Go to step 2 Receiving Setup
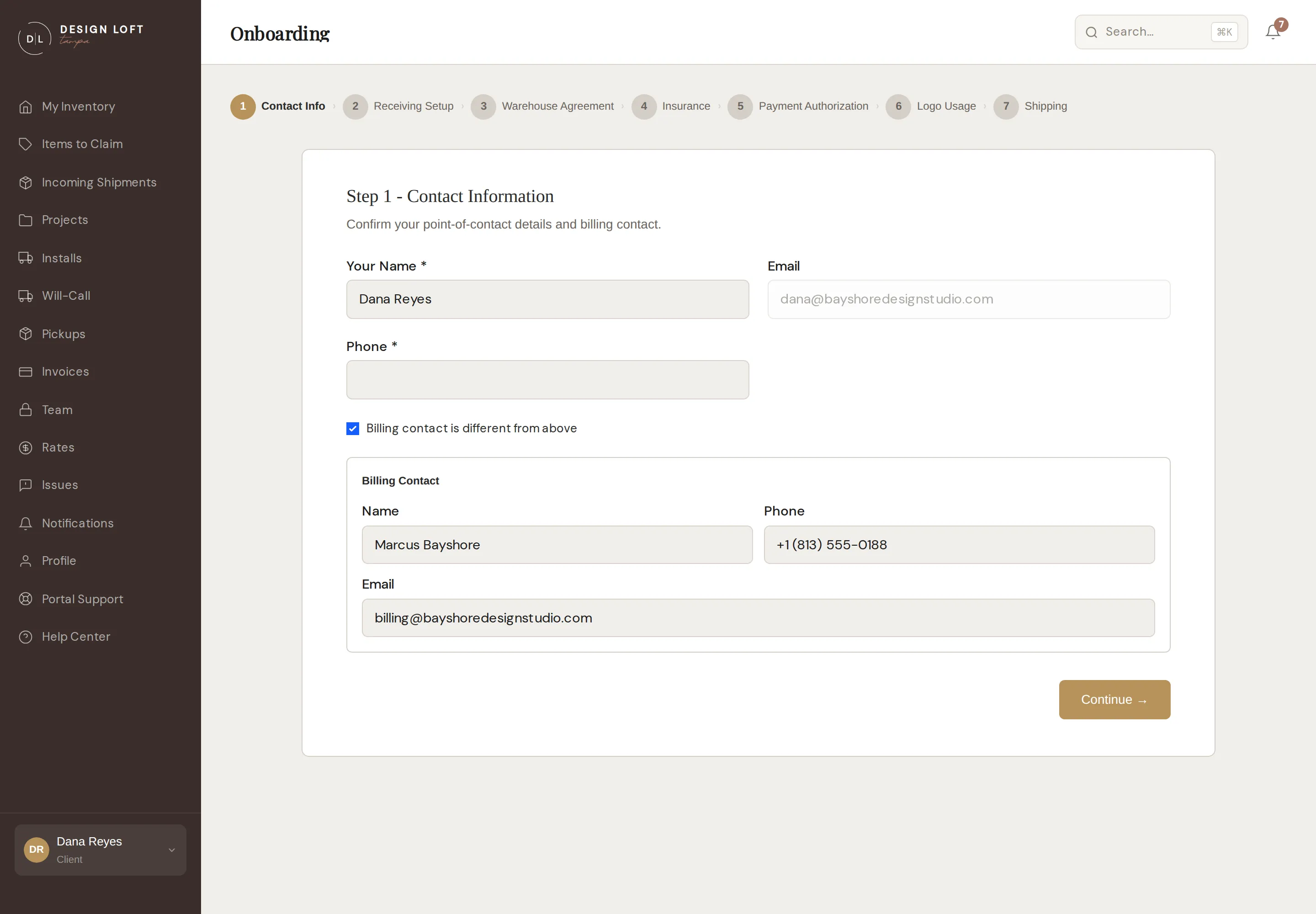Image resolution: width=1316 pixels, height=914 pixels. coord(398,106)
